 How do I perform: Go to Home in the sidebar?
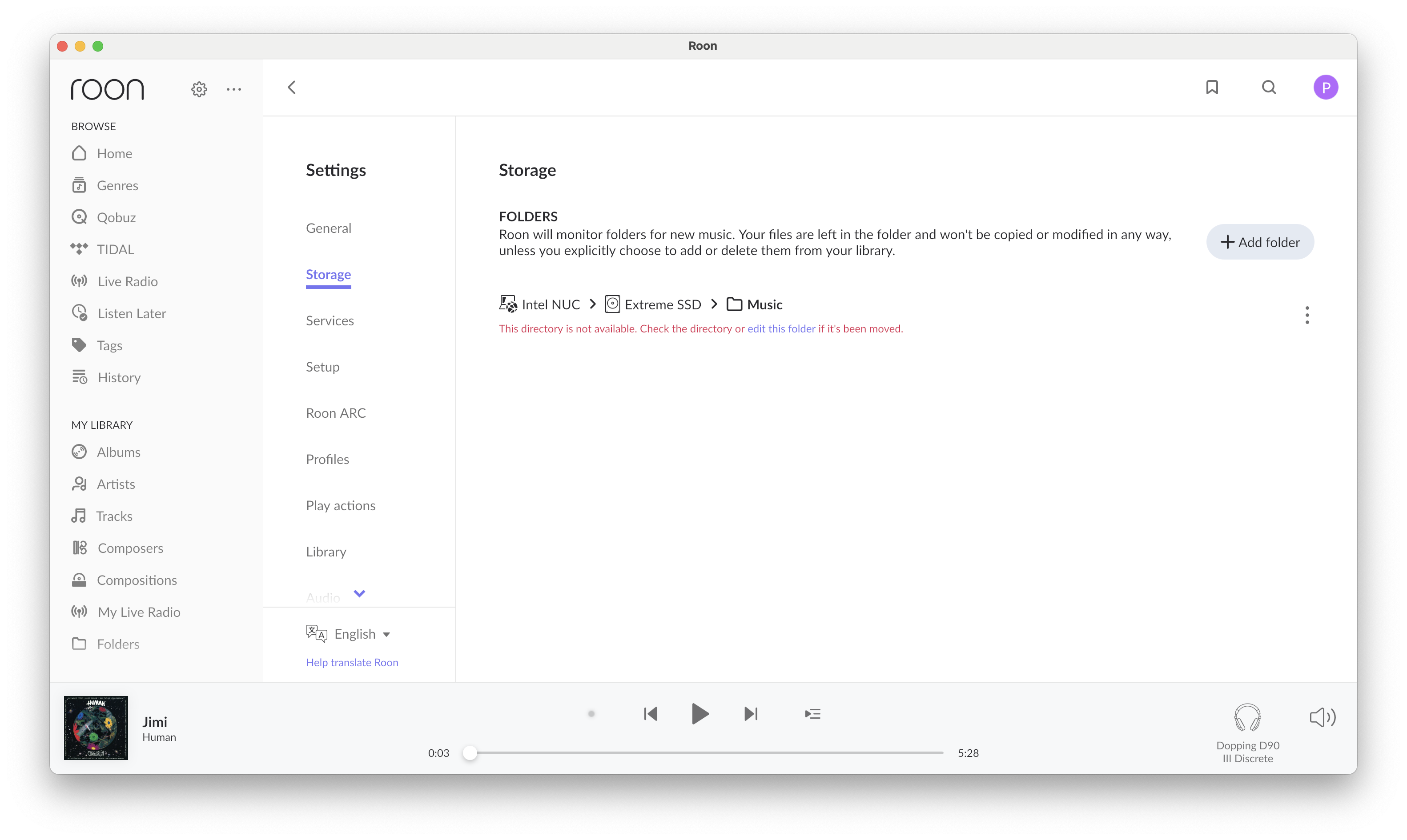point(102,153)
